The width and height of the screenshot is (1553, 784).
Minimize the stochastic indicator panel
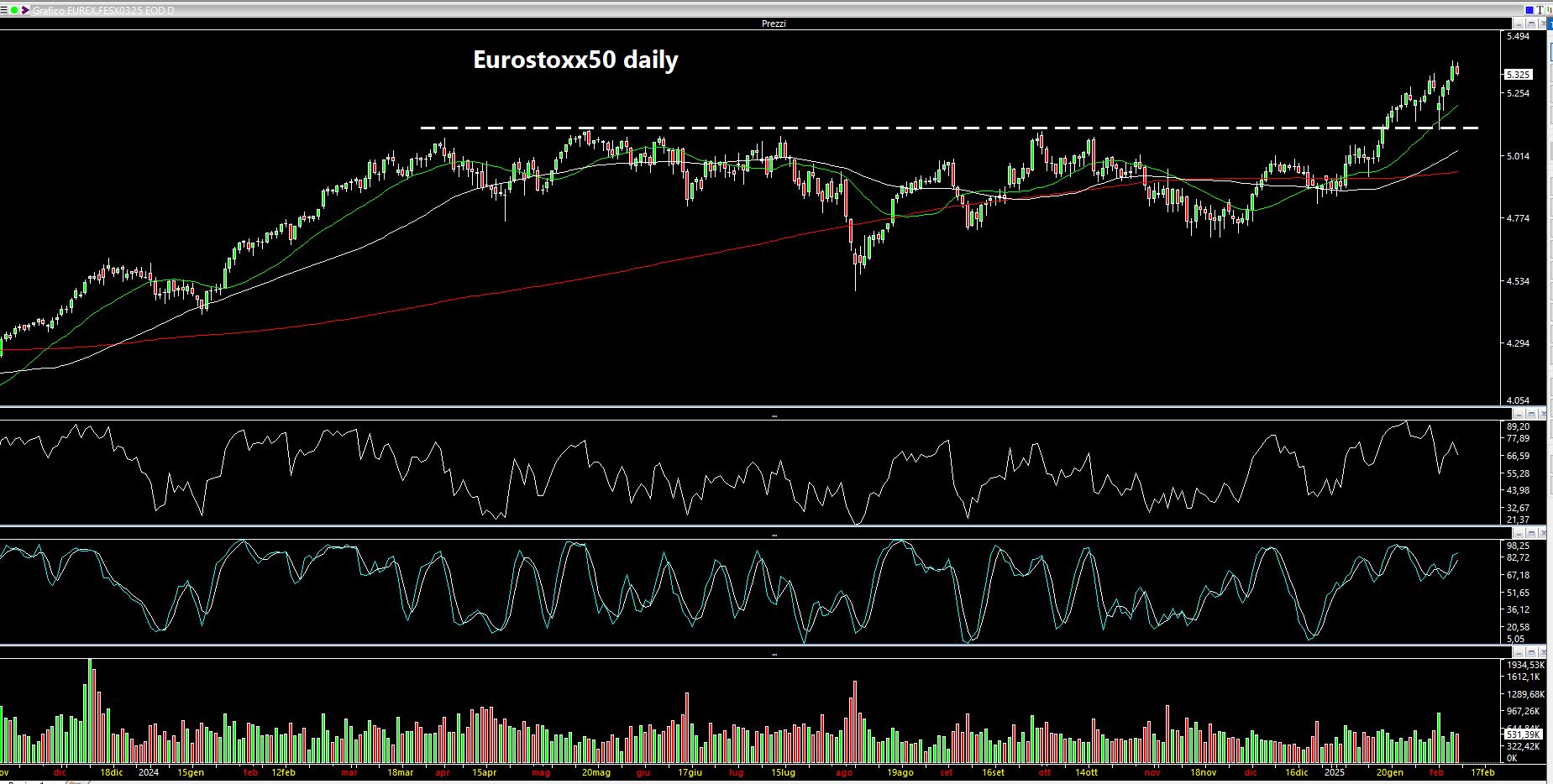coord(1519,533)
